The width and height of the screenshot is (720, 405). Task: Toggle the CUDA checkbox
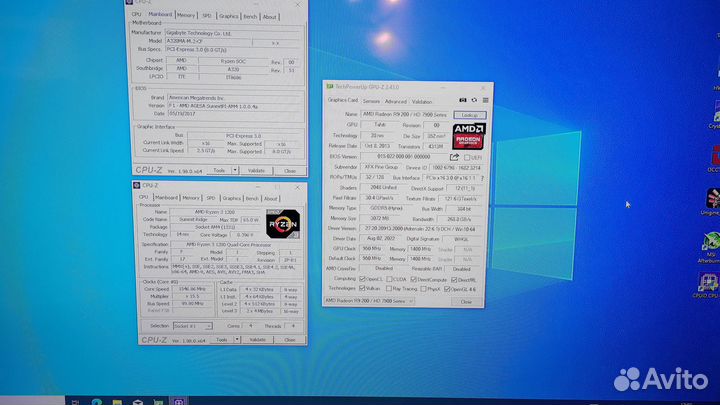click(x=389, y=279)
